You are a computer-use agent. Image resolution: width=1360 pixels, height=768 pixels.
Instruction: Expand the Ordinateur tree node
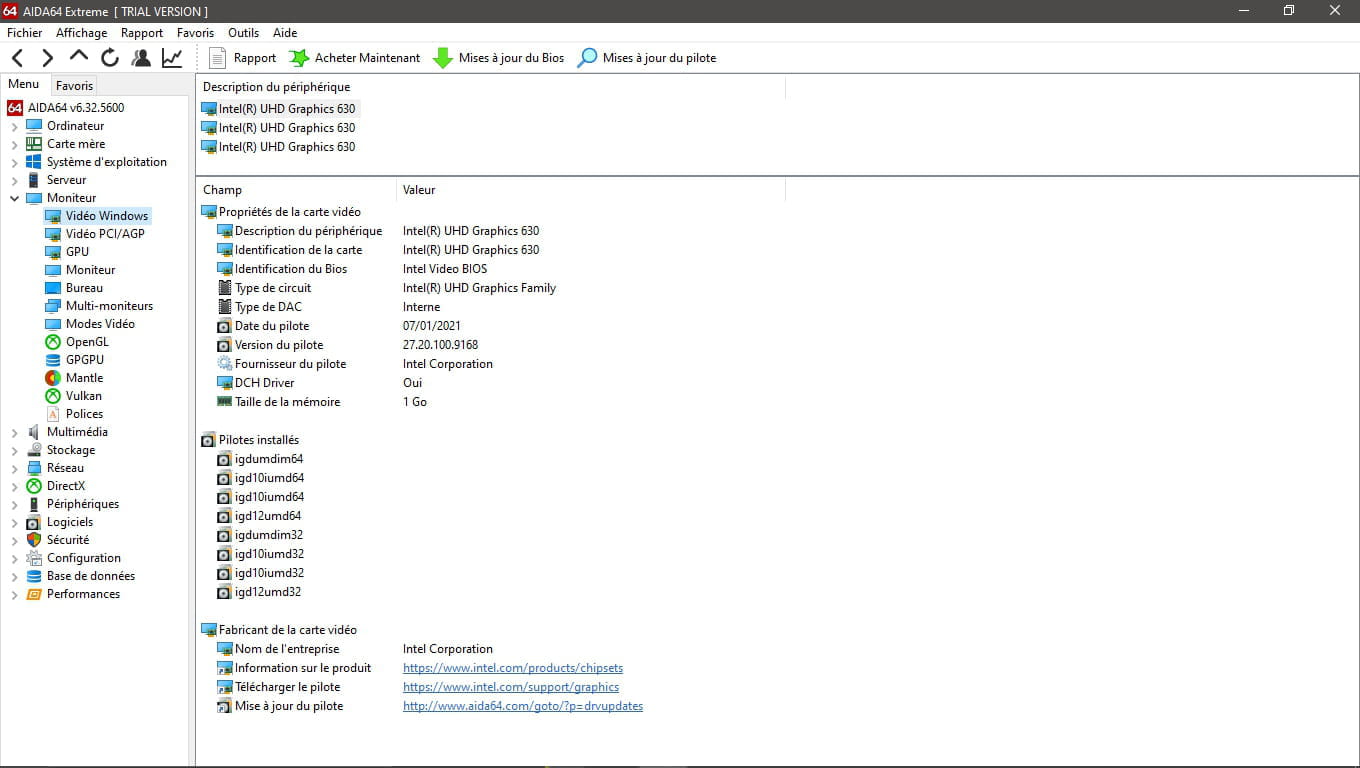click(14, 126)
